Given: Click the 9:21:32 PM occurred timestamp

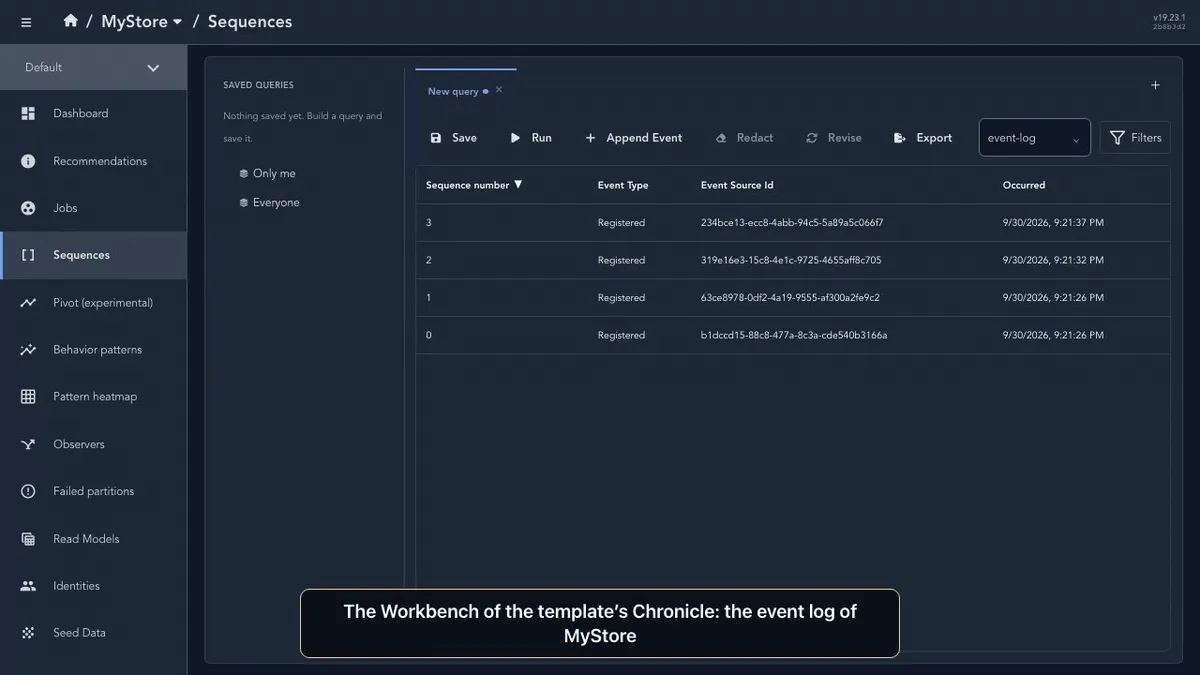Looking at the screenshot, I should tap(1053, 260).
